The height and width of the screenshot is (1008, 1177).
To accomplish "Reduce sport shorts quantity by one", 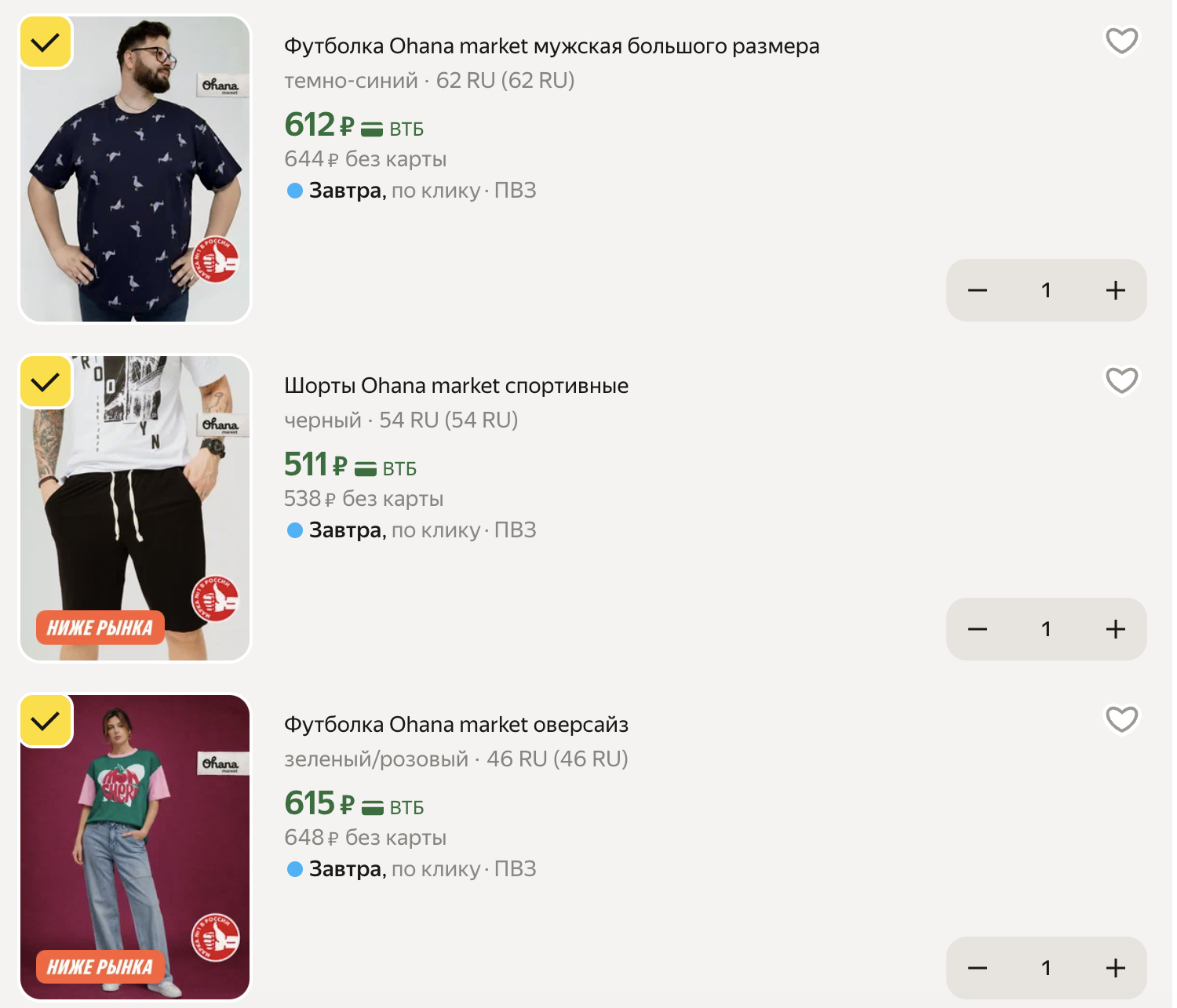I will [978, 629].
